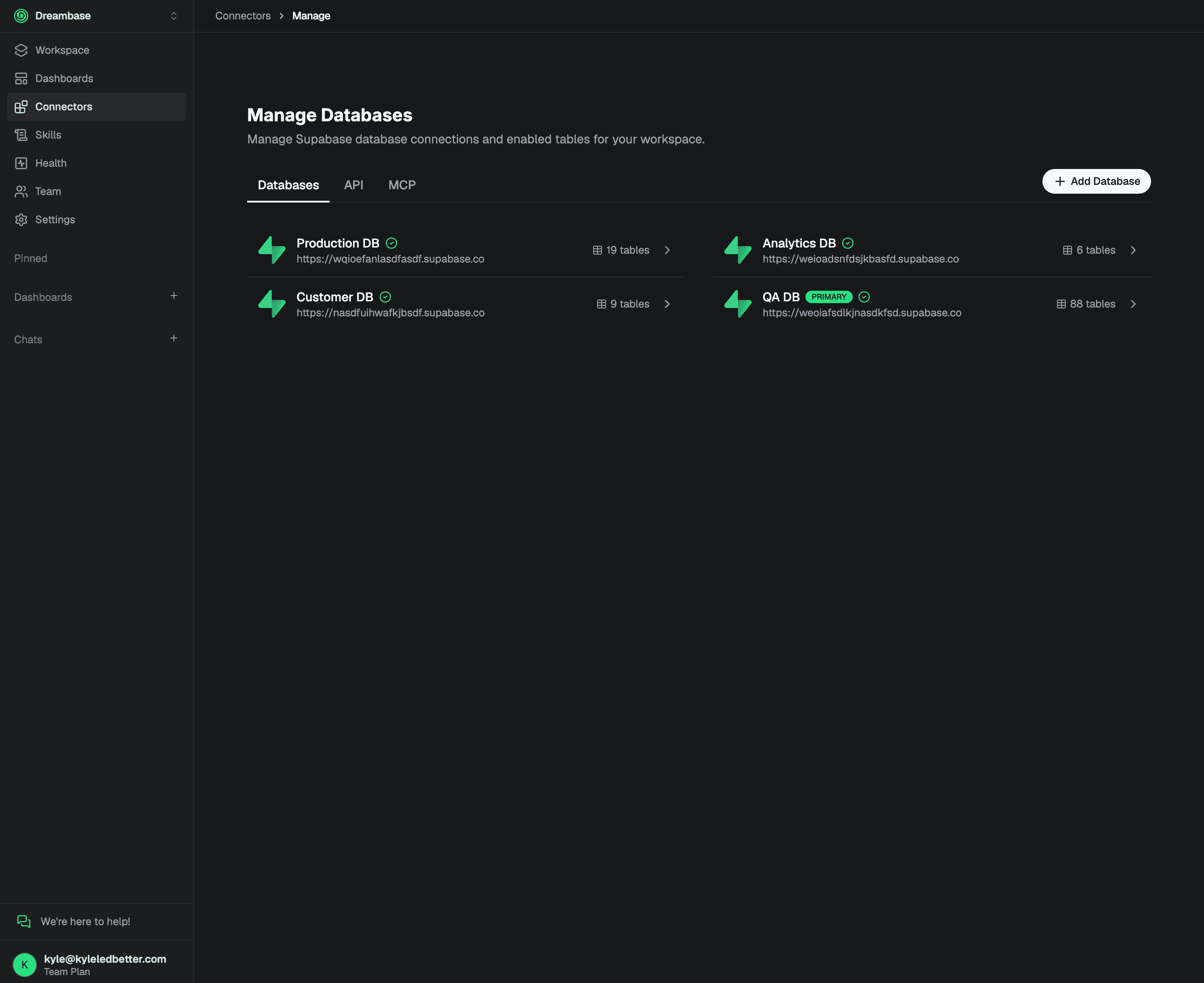Click Production DB connected checkmark icon
The image size is (1204, 983).
(x=391, y=244)
